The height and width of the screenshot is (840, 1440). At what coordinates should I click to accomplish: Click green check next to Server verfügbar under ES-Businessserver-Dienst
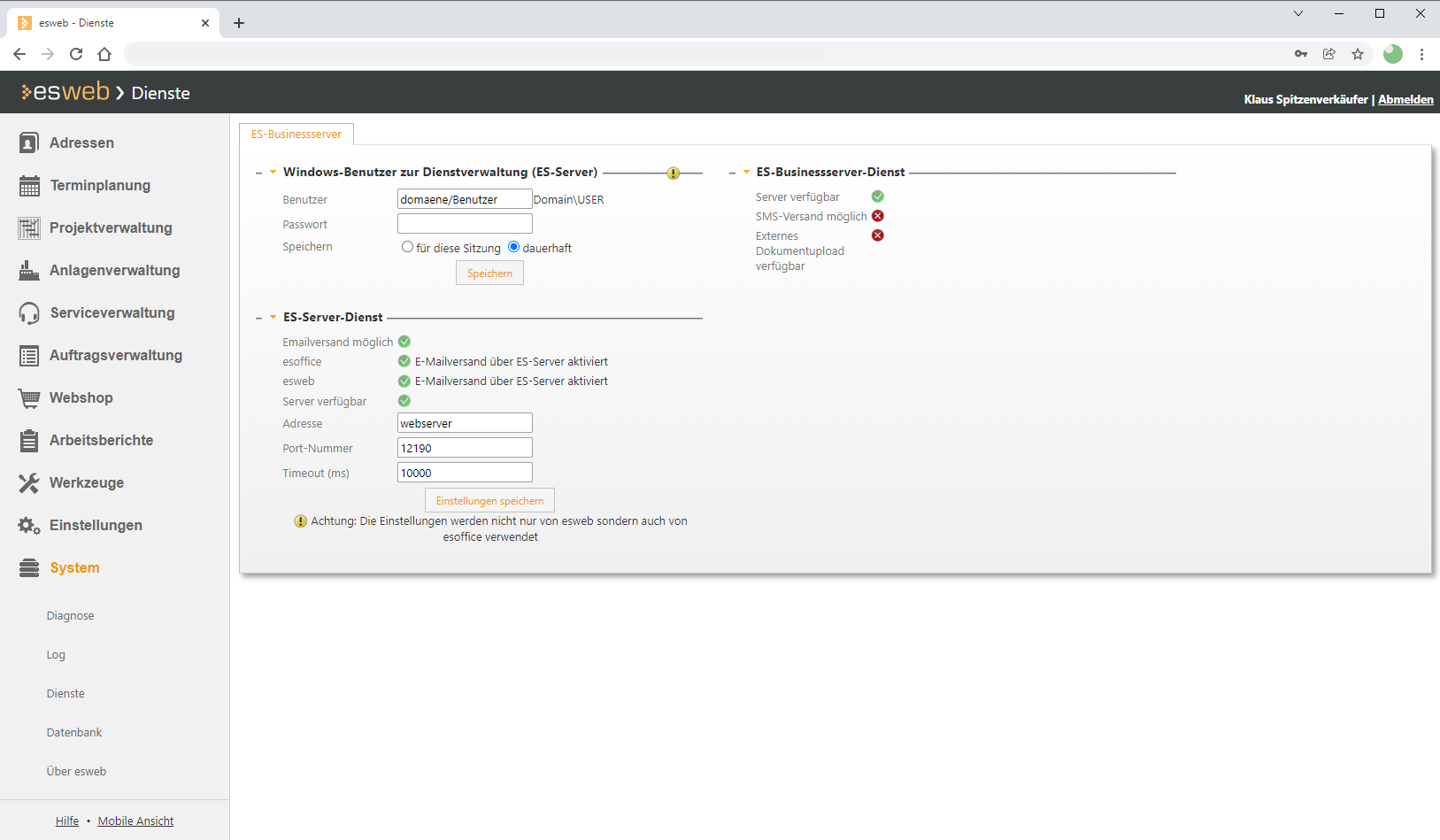pos(878,197)
